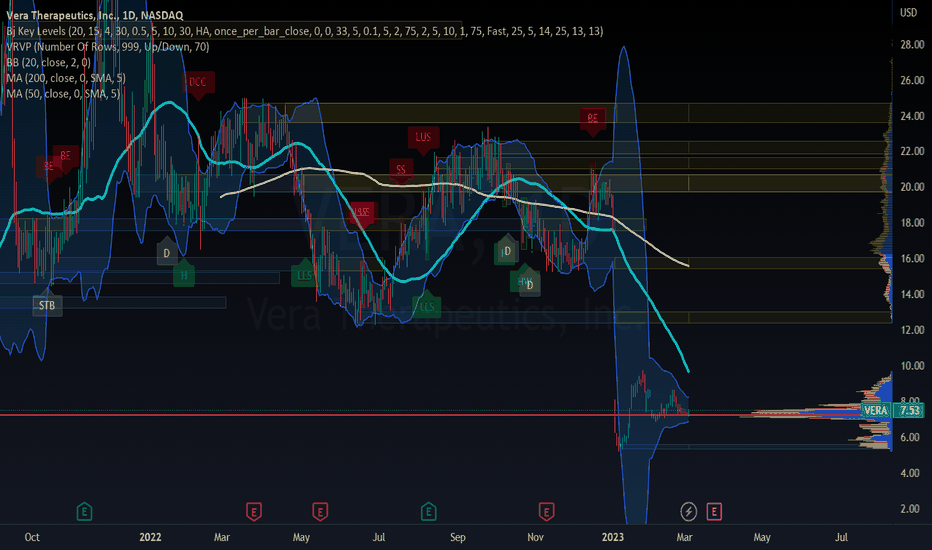The width and height of the screenshot is (932, 550).
Task: Open the USD currency selector on price axis
Action: point(908,12)
